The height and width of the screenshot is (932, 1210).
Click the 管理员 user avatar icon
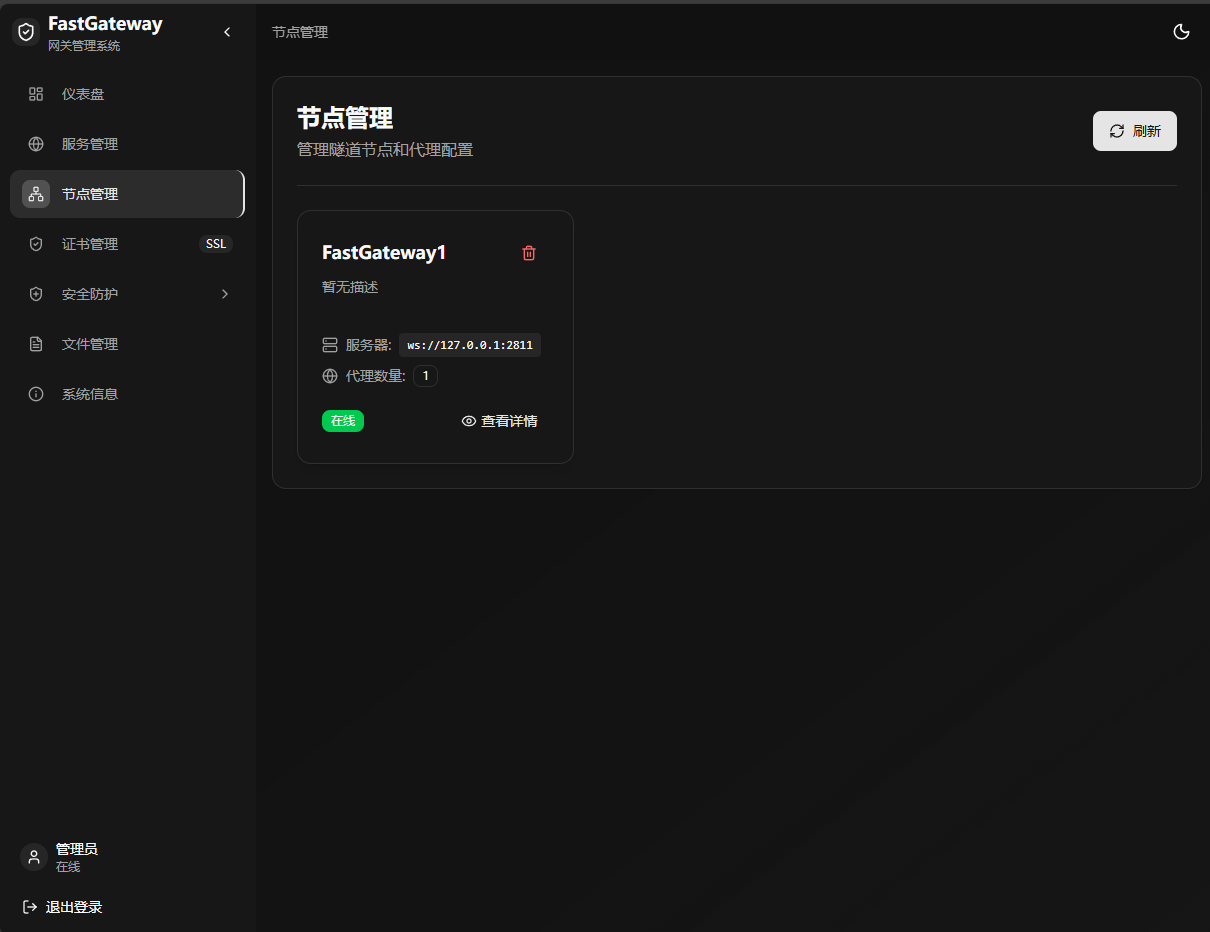34,857
